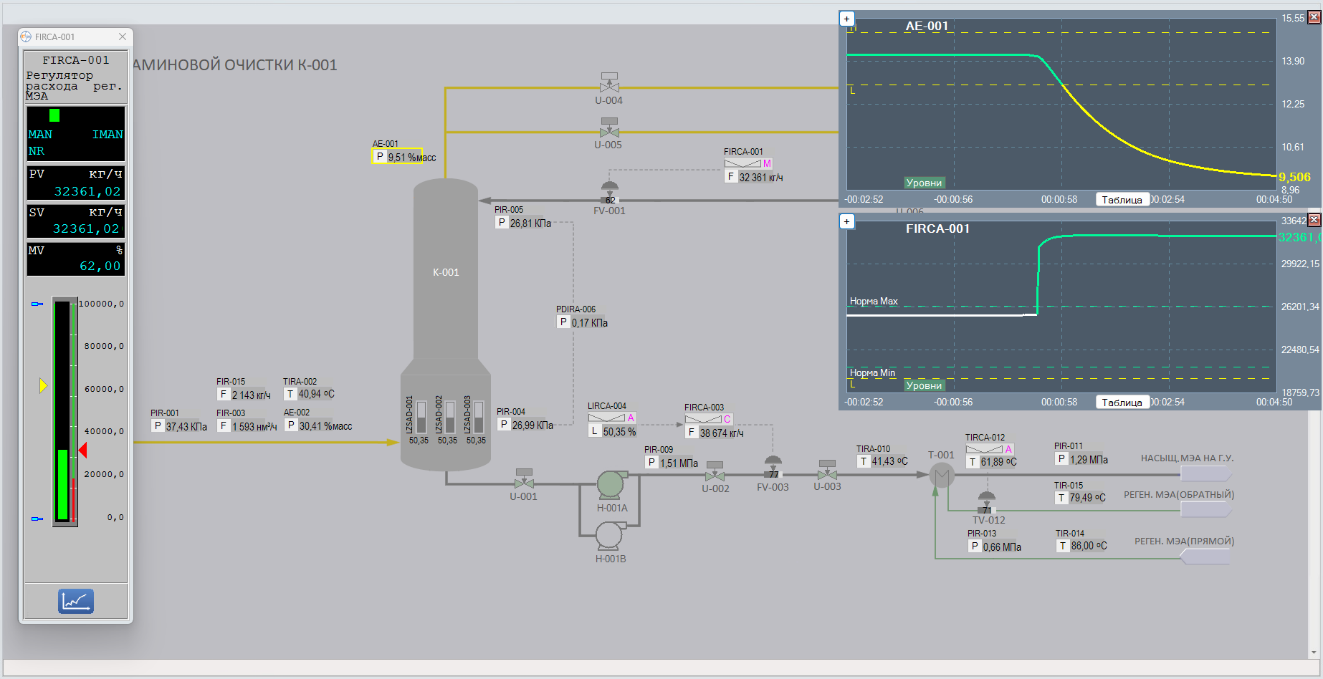Toggle shutoff valve U-005
Screen dimensions: 1323x679
pyautogui.click(x=608, y=127)
